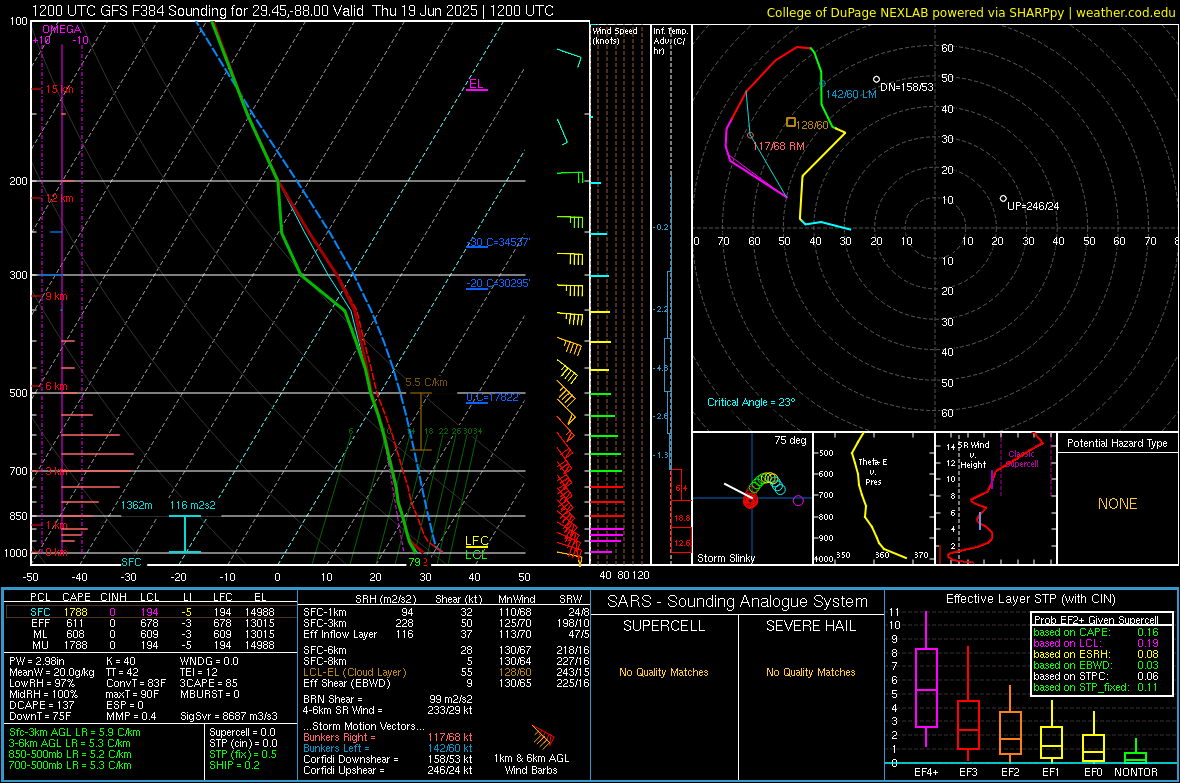Click the SEVERE HAIL column heading in SARS
The width and height of the screenshot is (1180, 783).
[810, 626]
